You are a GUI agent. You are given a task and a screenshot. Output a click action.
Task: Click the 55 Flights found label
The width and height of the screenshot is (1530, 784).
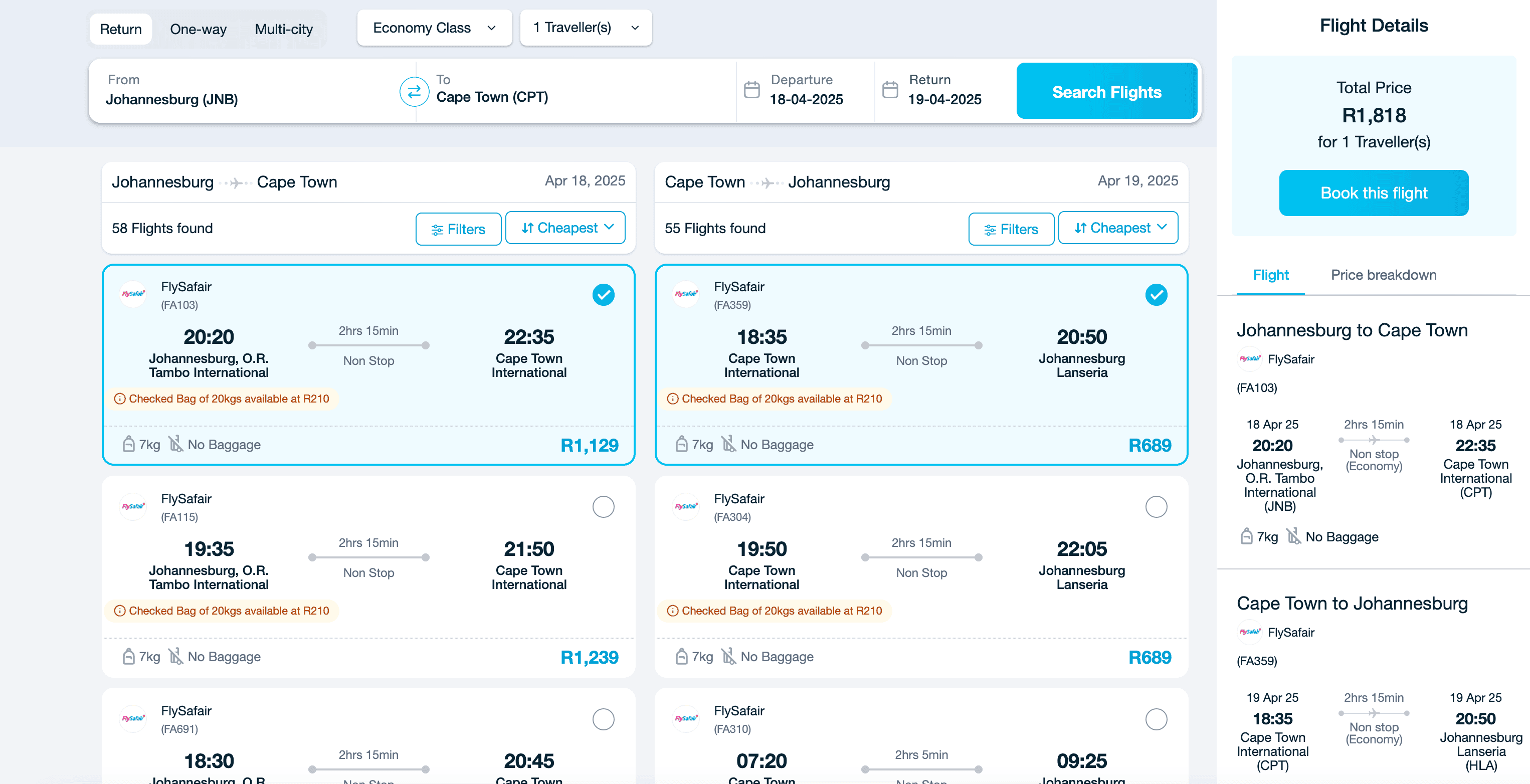point(715,228)
